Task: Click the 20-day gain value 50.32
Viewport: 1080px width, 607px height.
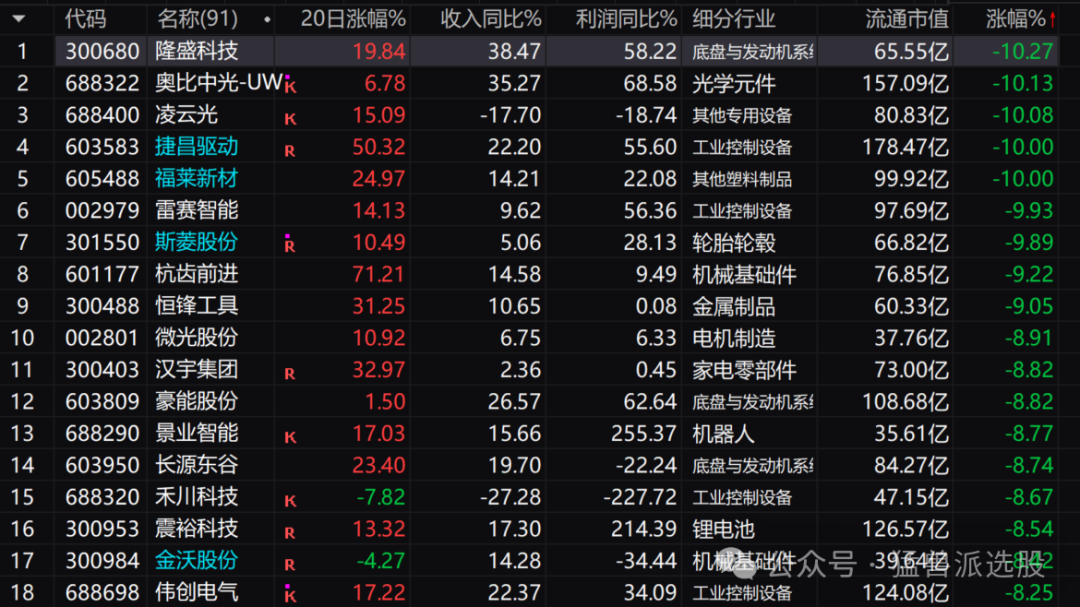Action: (x=379, y=146)
